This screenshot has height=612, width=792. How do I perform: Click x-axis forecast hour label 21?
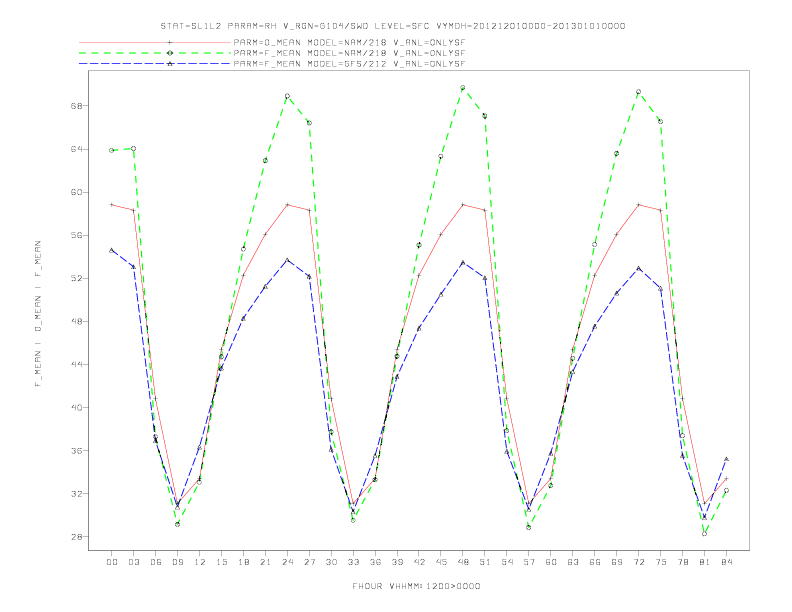(265, 562)
